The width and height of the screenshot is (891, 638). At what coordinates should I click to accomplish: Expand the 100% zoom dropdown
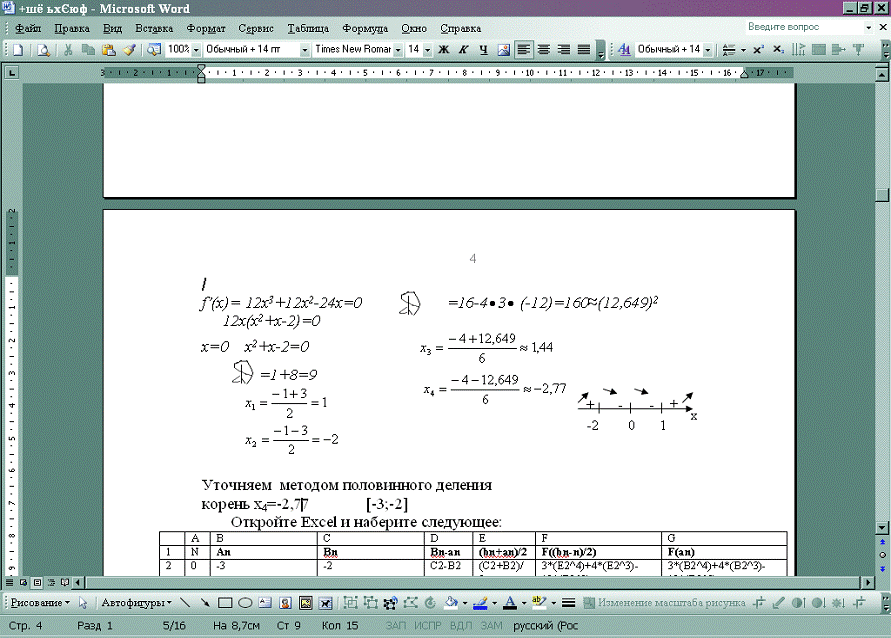click(x=195, y=49)
